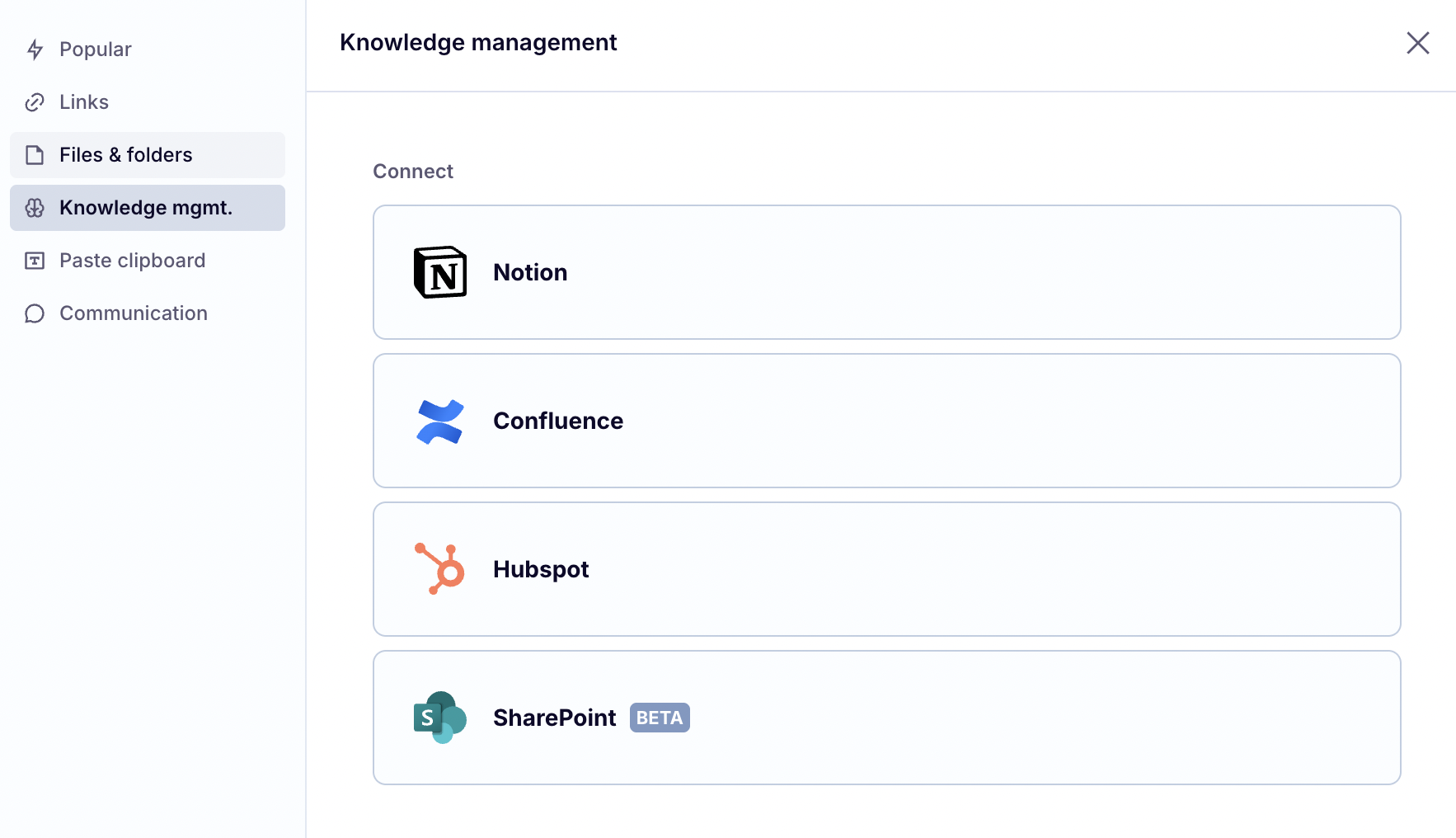Switch to the Links section
This screenshot has width=1456, height=838.
coord(84,102)
